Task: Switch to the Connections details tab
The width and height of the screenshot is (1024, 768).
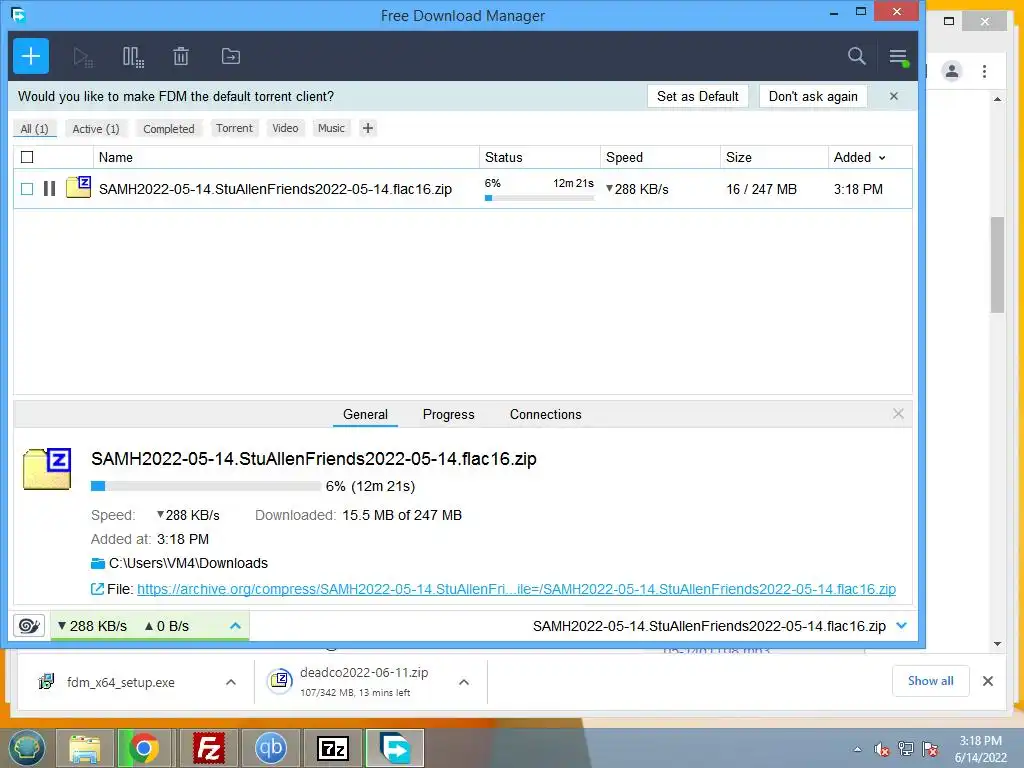Action: tap(545, 415)
